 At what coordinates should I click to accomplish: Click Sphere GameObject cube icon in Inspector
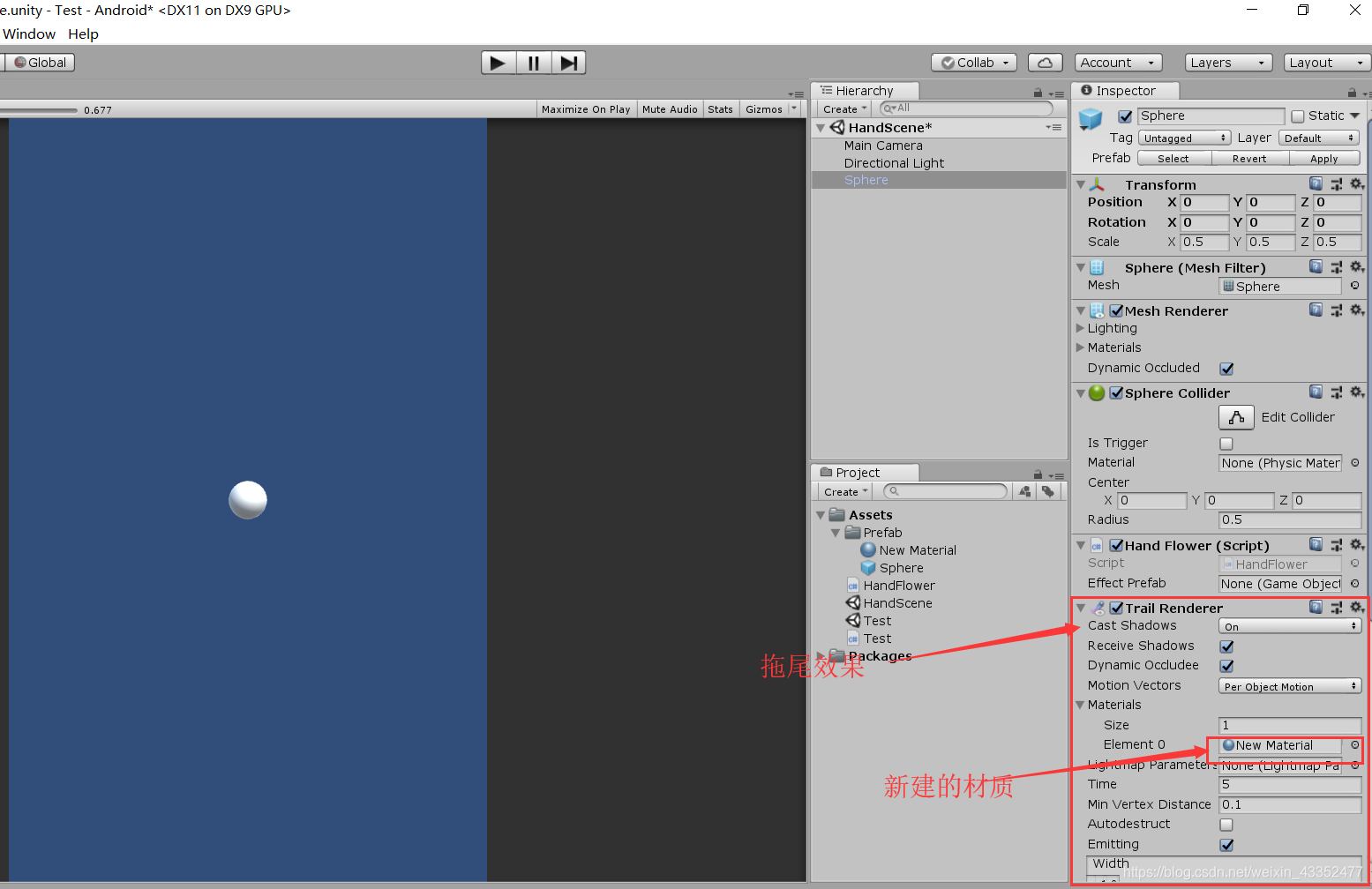tap(1091, 117)
